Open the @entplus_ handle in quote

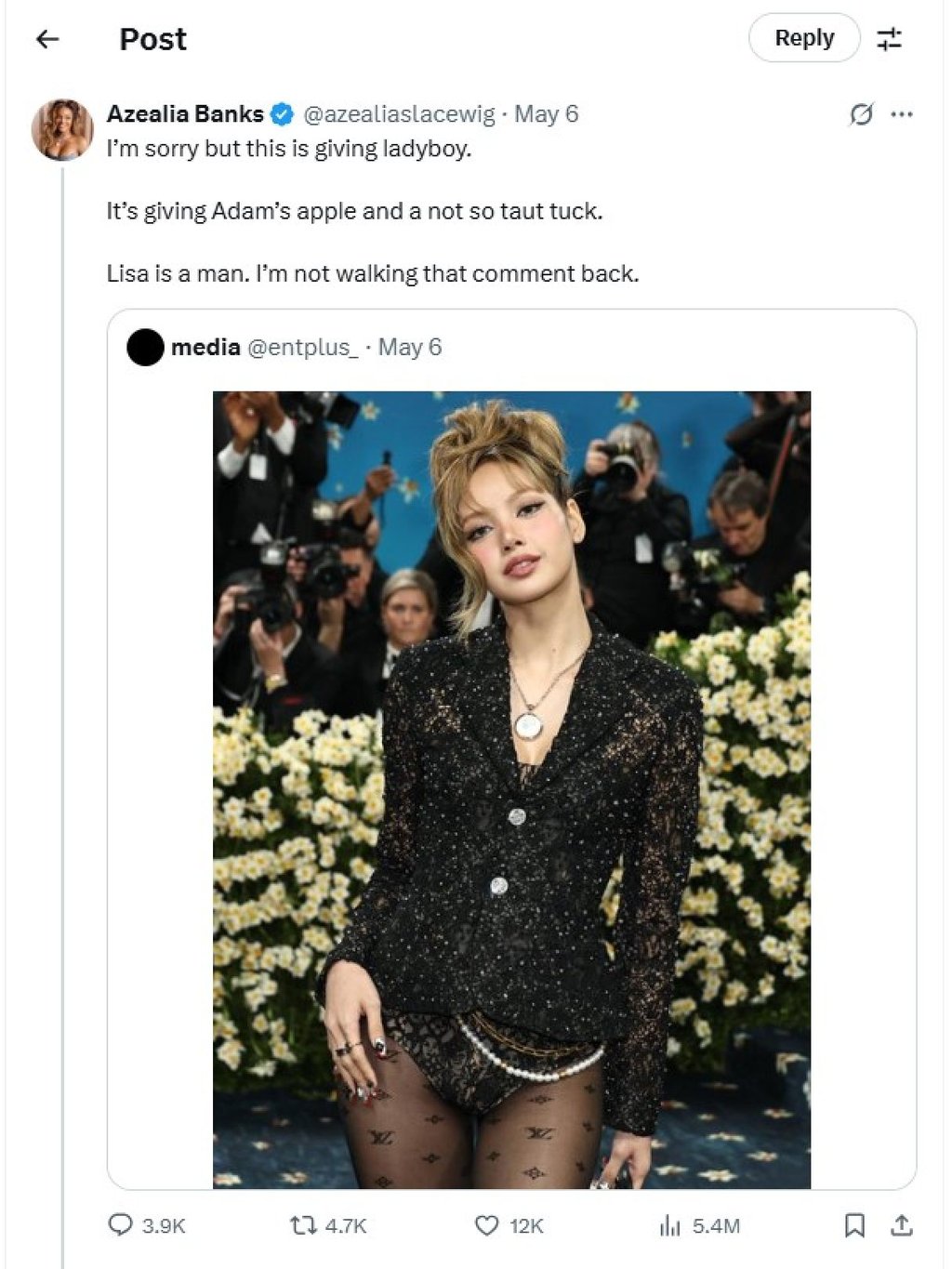[x=302, y=347]
